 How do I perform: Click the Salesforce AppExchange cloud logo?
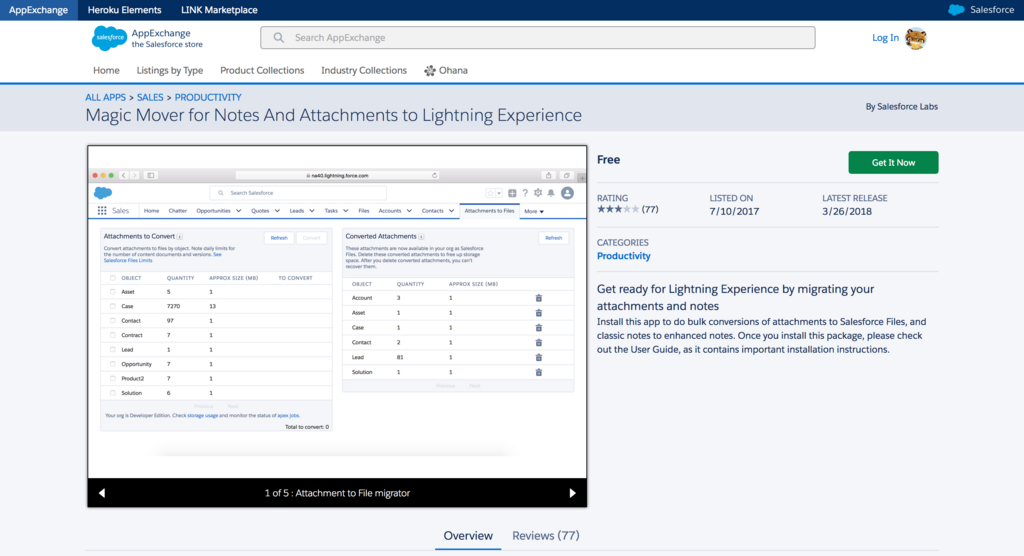pos(109,38)
